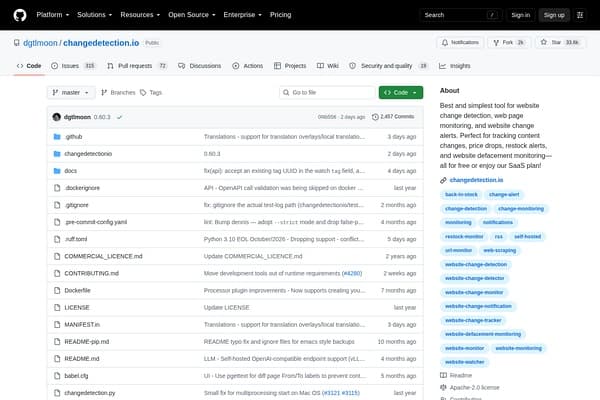This screenshot has width=600, height=400.
Task: Open the Tags link
Action: [x=151, y=93]
